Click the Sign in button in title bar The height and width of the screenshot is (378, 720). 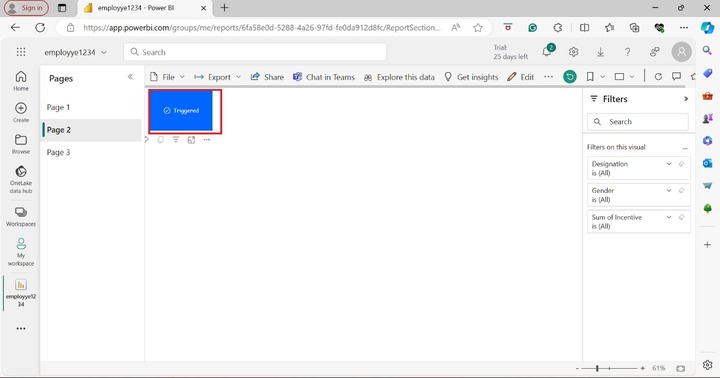pyautogui.click(x=26, y=8)
